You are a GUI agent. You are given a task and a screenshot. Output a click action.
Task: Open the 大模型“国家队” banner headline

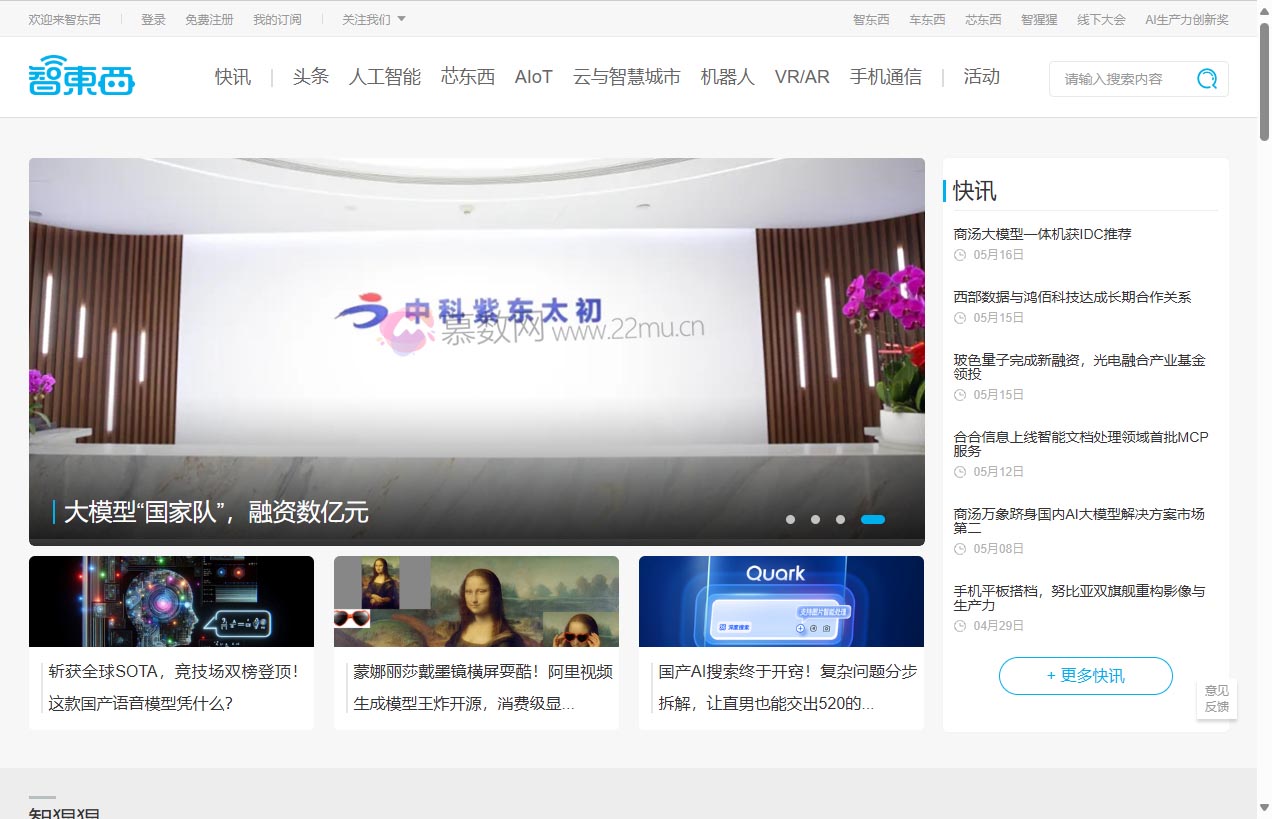(x=216, y=513)
